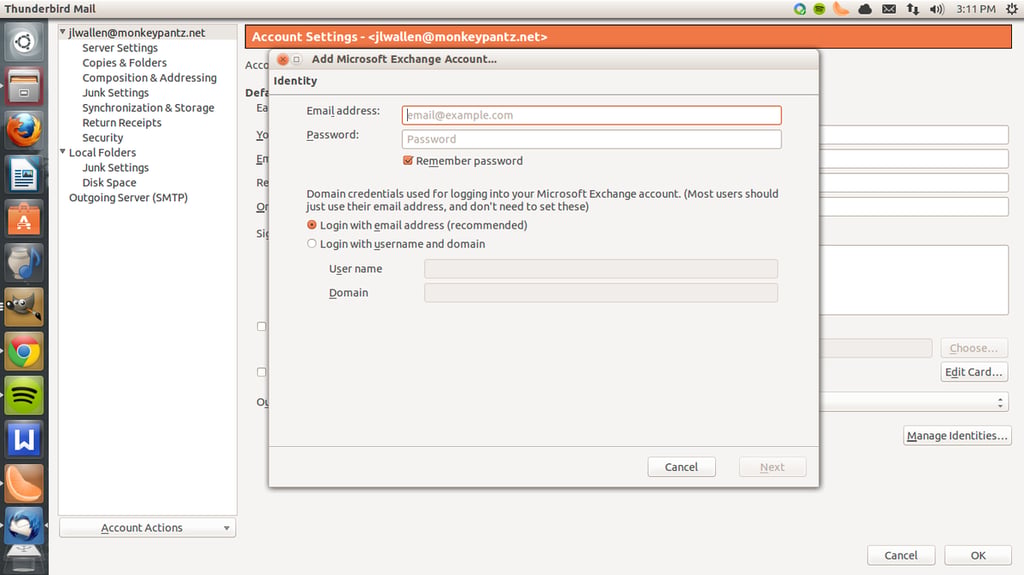The image size is (1024, 575).
Task: Open Security settings
Action: pyautogui.click(x=103, y=138)
